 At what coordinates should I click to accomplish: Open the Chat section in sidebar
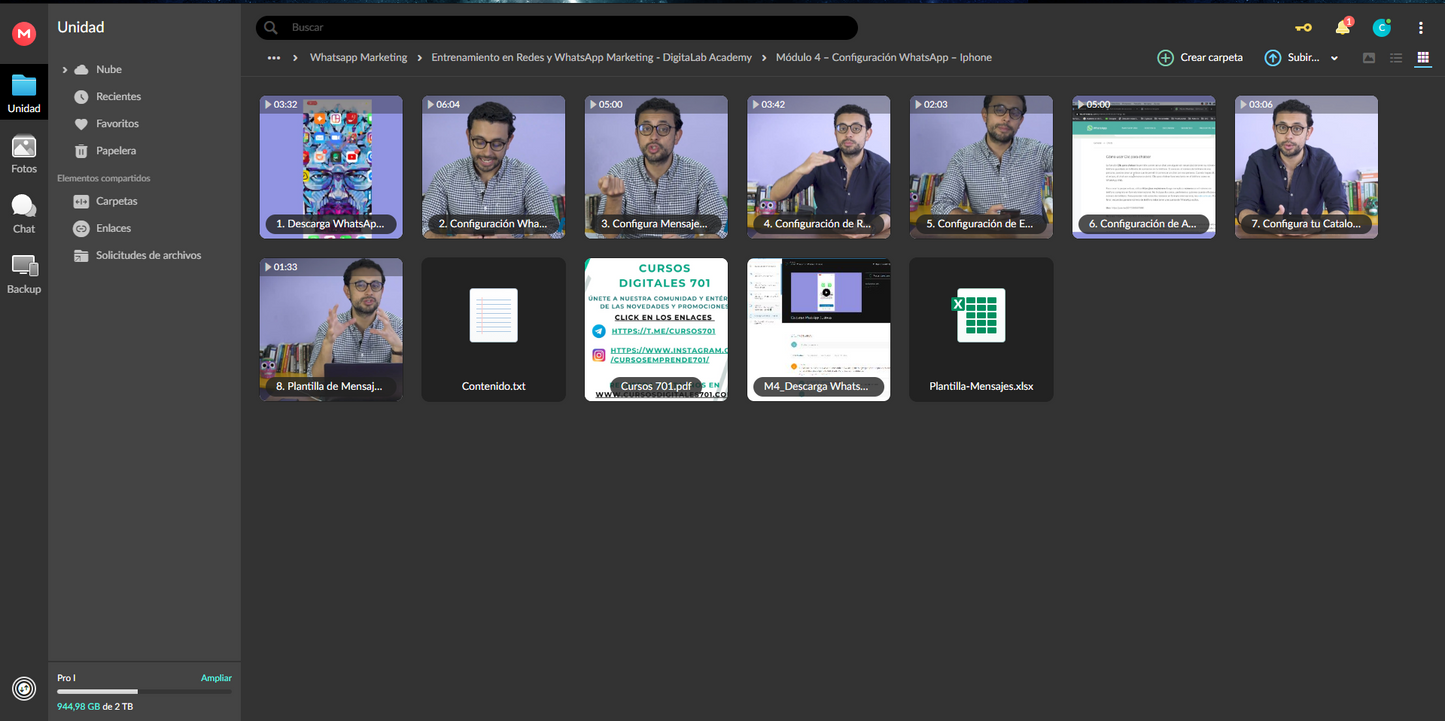[x=24, y=214]
